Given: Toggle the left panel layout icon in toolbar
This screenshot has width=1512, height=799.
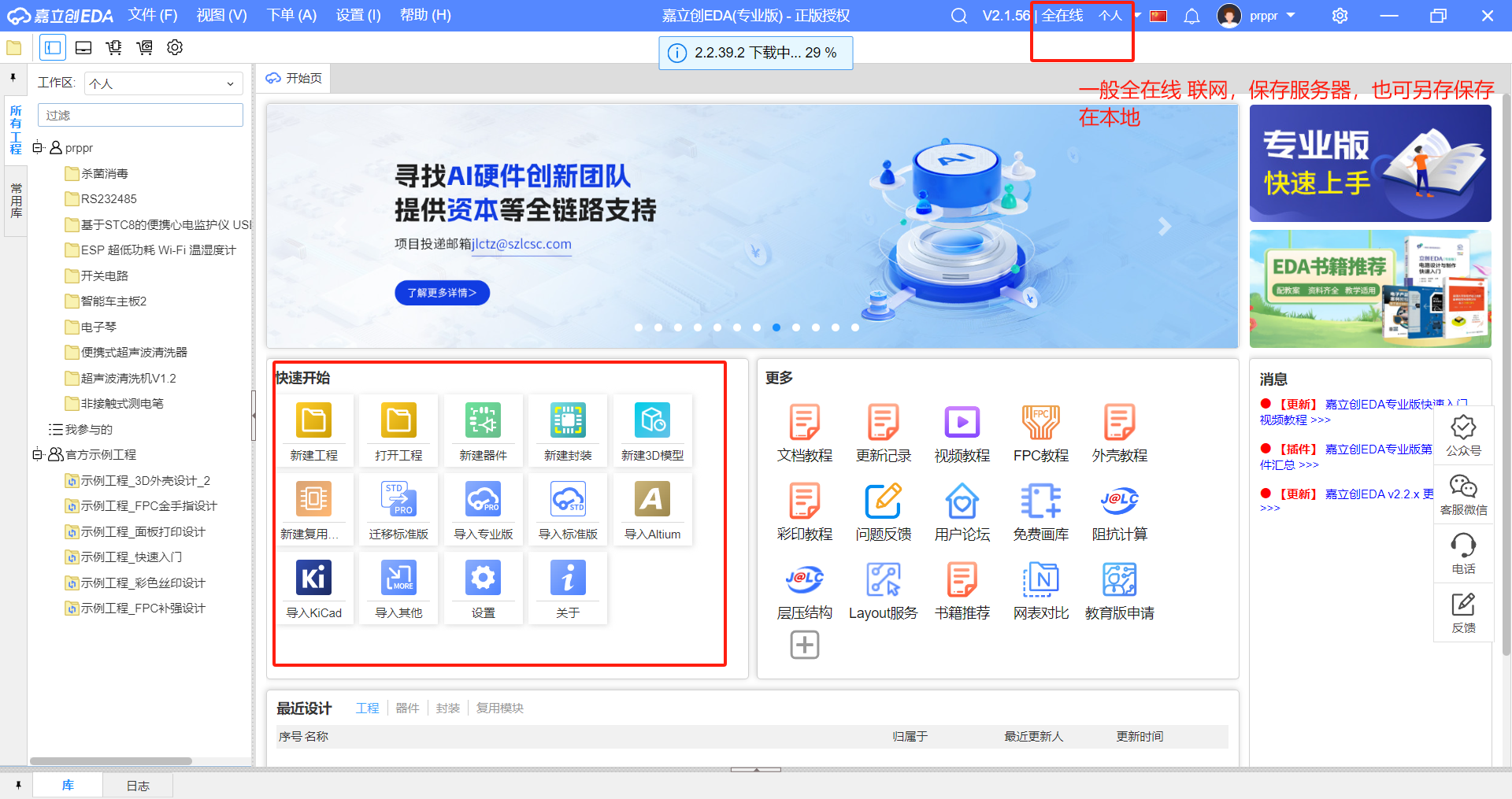Looking at the screenshot, I should click(x=53, y=48).
